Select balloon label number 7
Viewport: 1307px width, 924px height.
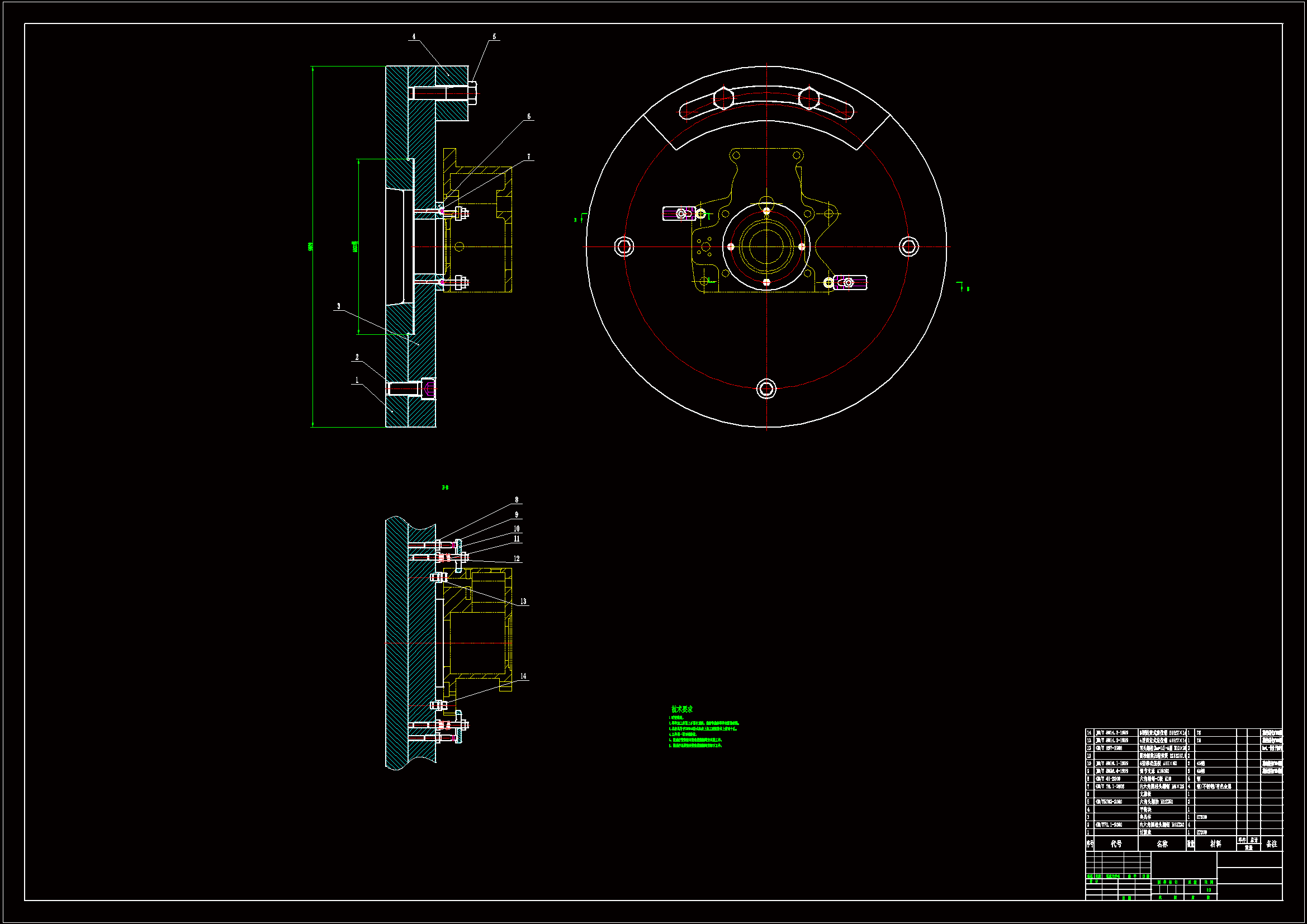[529, 157]
